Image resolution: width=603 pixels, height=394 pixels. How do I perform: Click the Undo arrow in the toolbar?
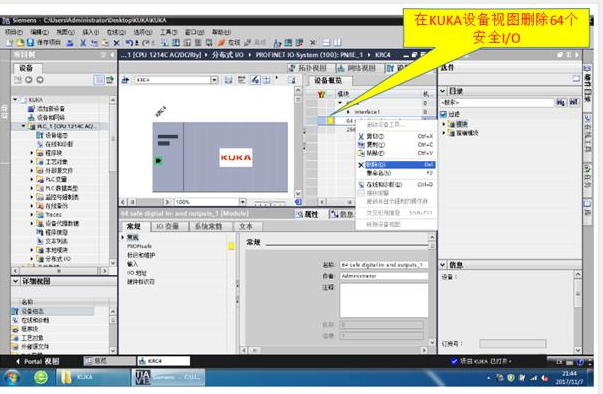coord(130,43)
